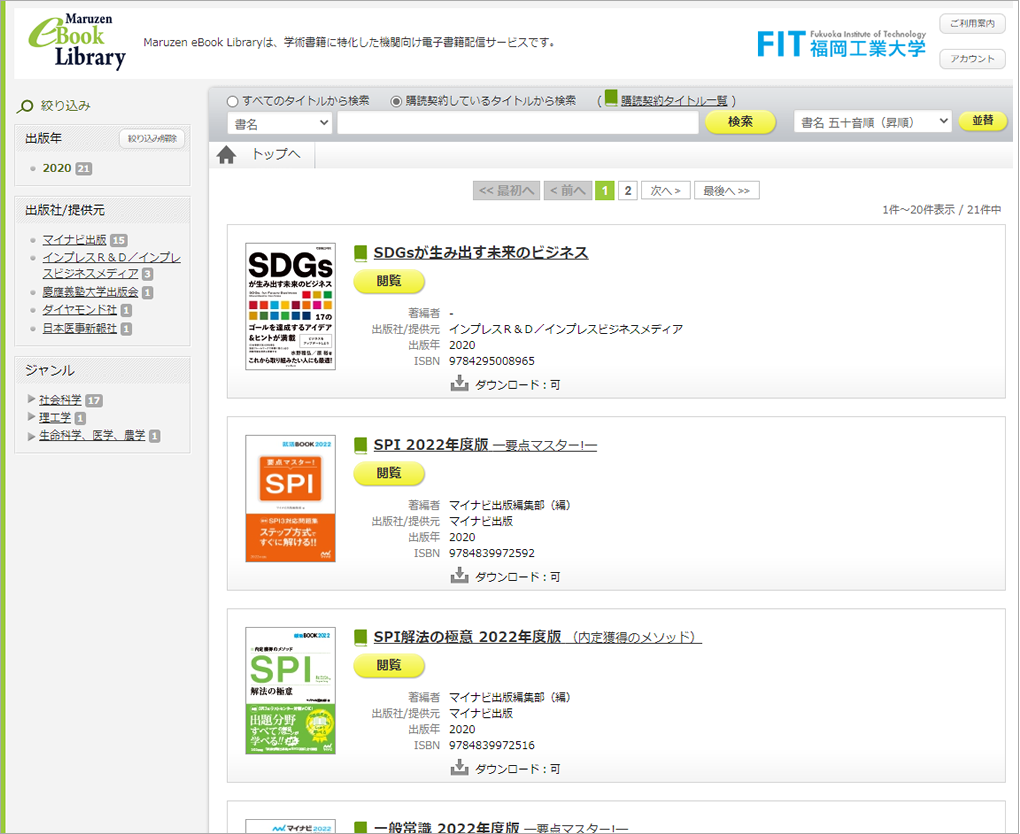Open SDGsが生み出す未来のビジネス title link
The height and width of the screenshot is (834, 1020).
481,252
